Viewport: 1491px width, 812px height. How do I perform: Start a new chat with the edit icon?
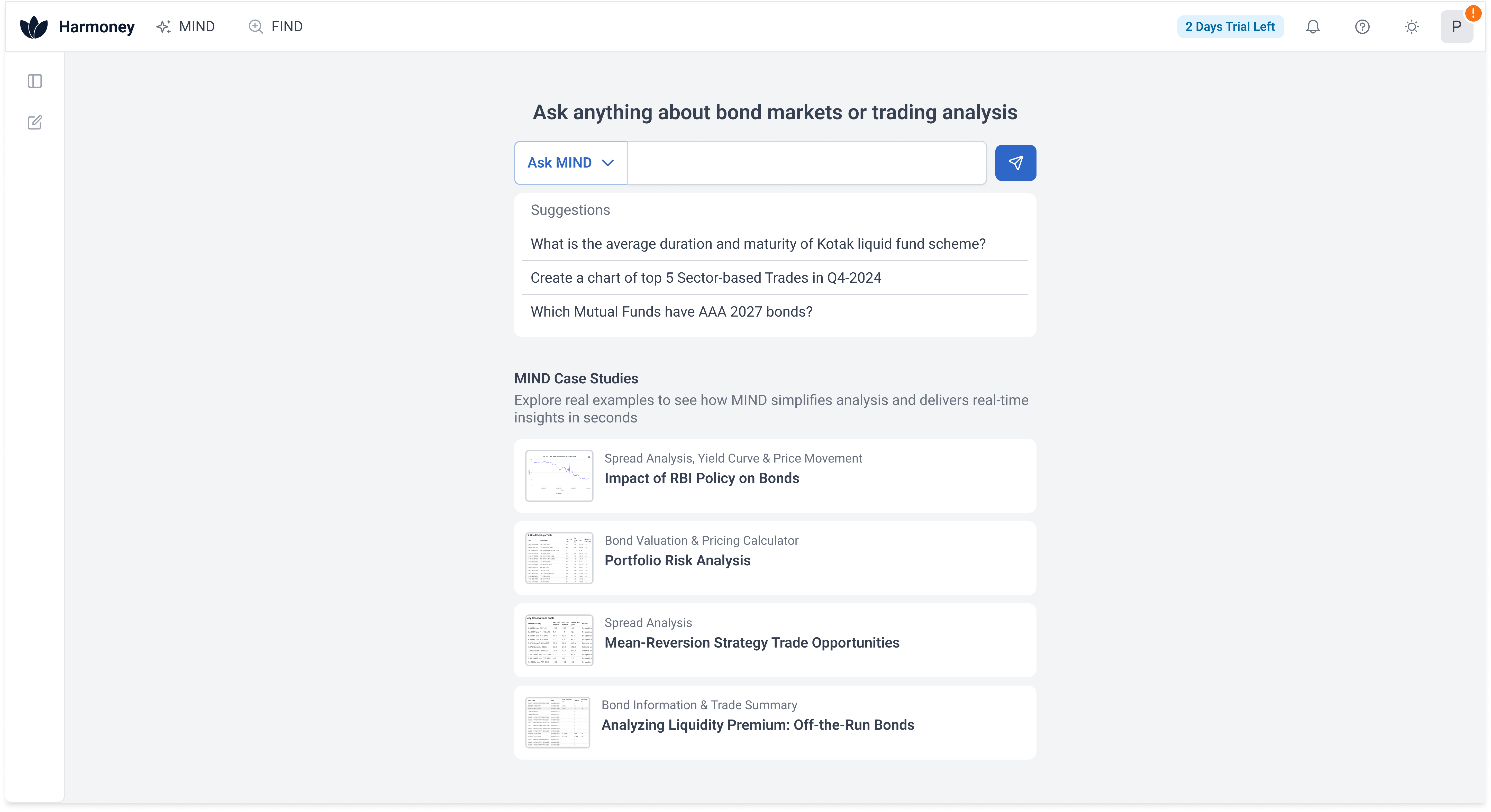coord(35,122)
